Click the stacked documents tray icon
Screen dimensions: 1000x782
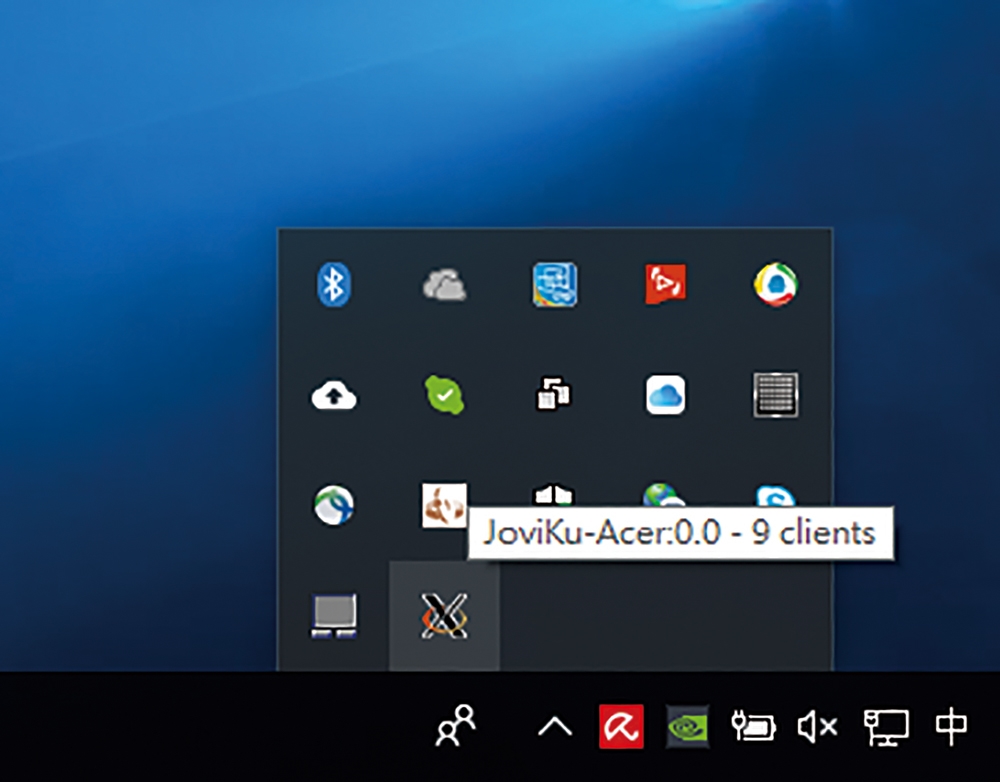point(554,394)
